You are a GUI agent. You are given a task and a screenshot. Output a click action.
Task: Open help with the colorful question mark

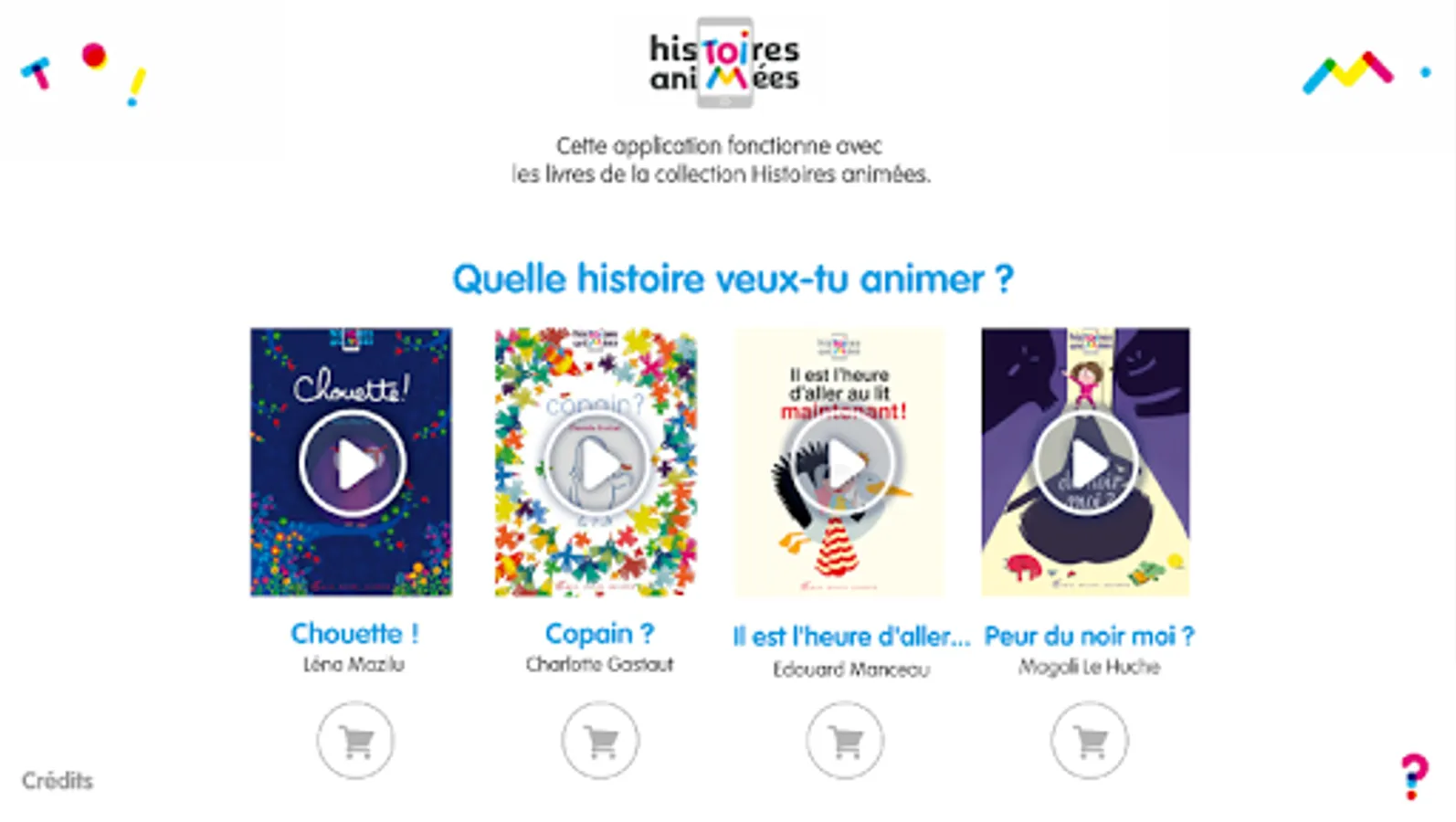[x=1414, y=776]
